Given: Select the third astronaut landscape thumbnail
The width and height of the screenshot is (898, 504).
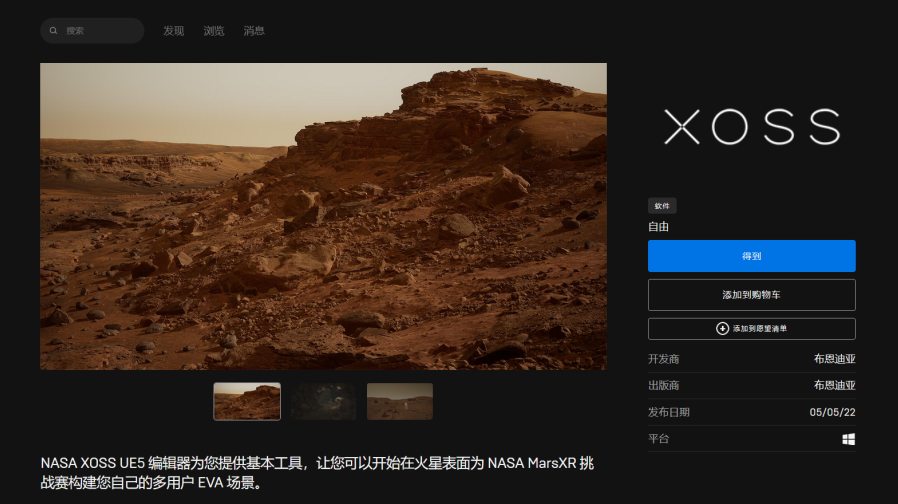Looking at the screenshot, I should tap(400, 401).
